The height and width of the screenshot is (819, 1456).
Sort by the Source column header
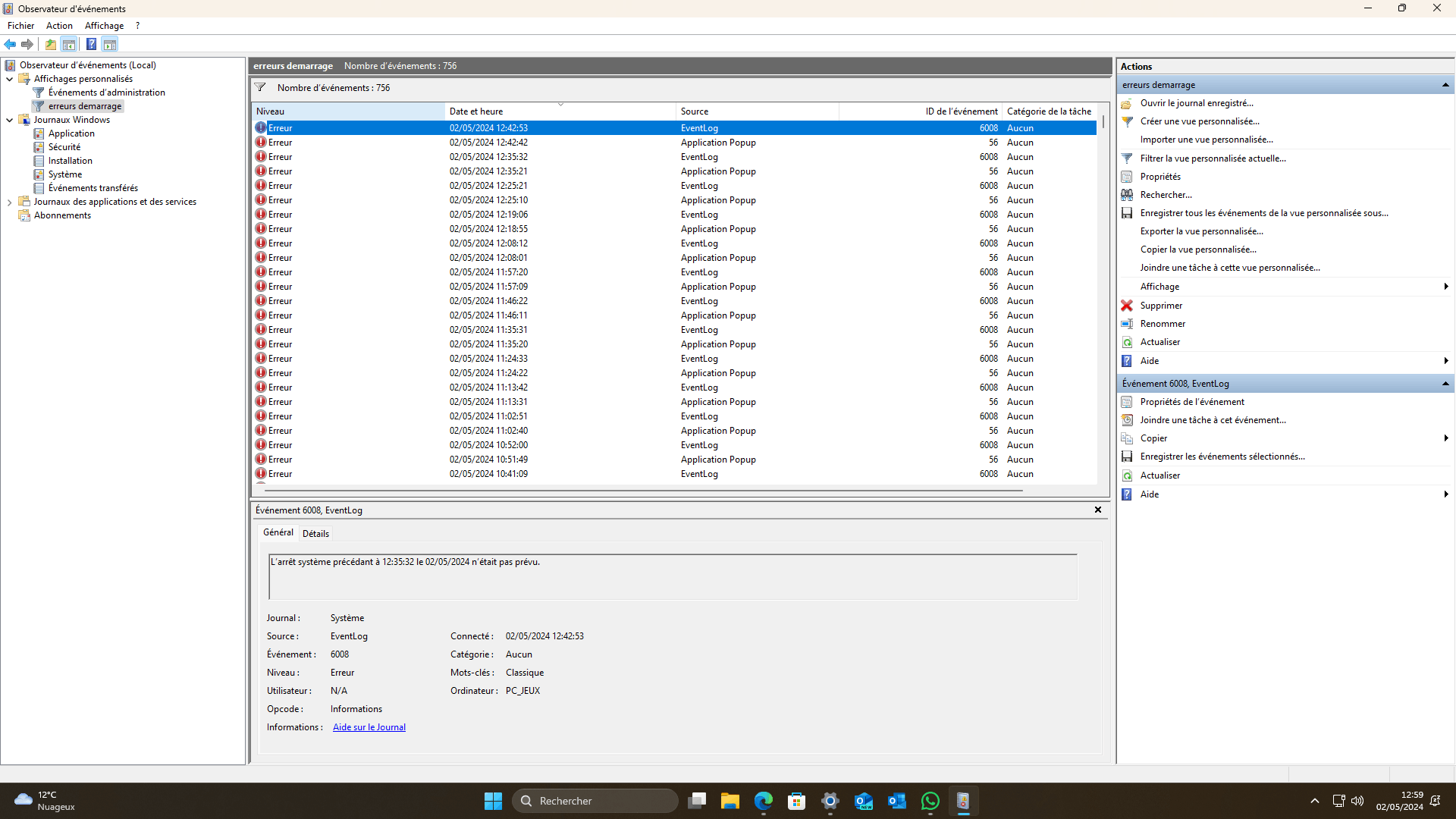[x=757, y=111]
